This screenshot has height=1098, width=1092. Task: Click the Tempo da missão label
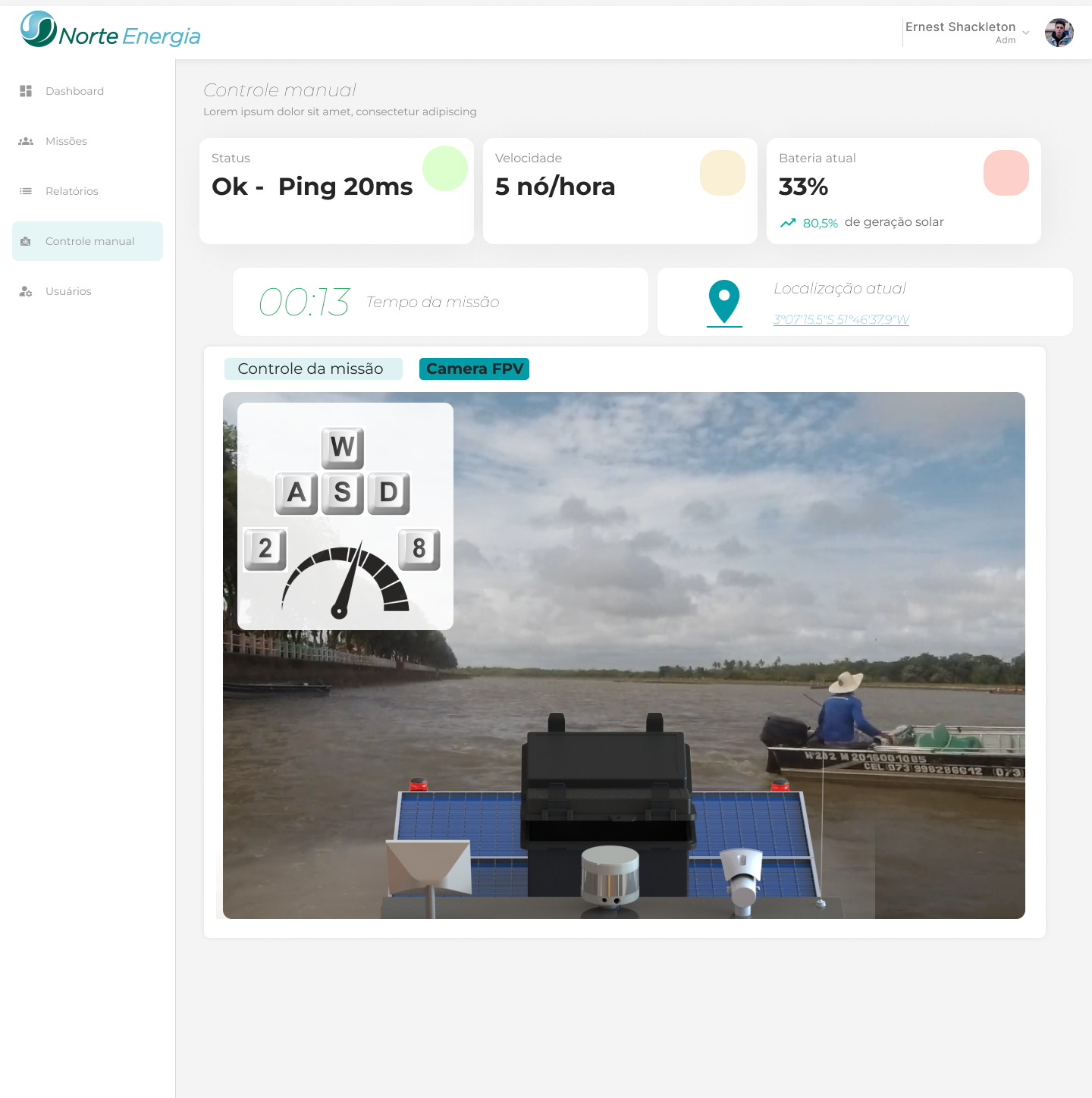pos(433,302)
